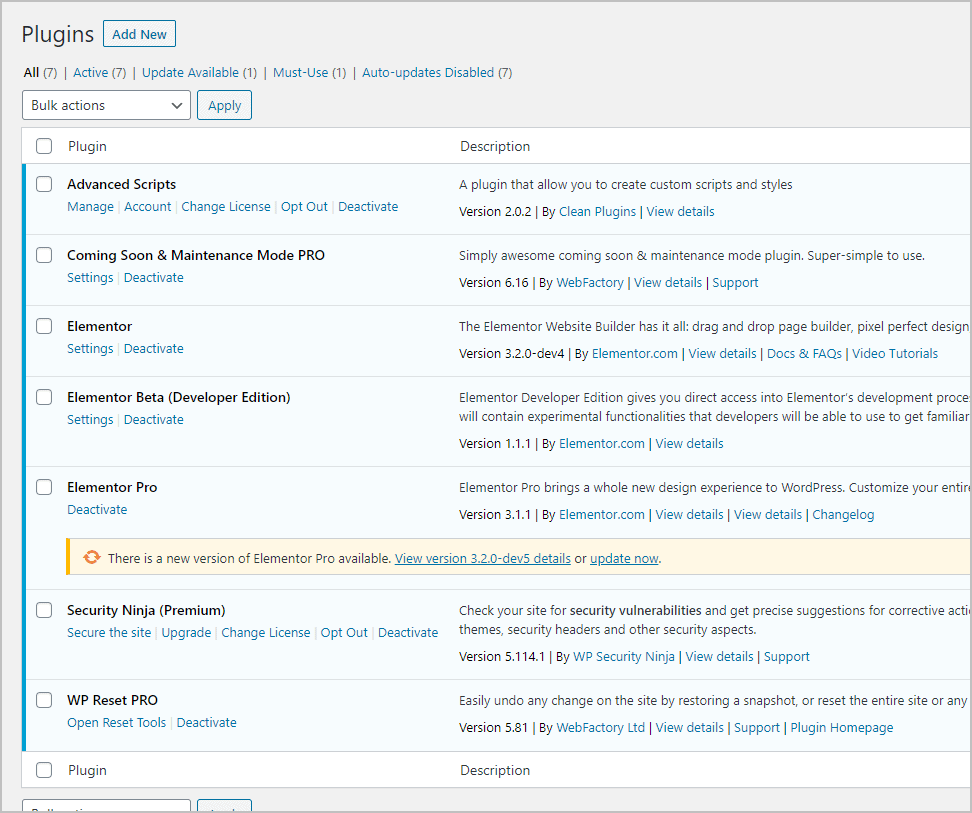Check the Elementor Pro plugin checkbox
The height and width of the screenshot is (813, 972).
click(43, 487)
